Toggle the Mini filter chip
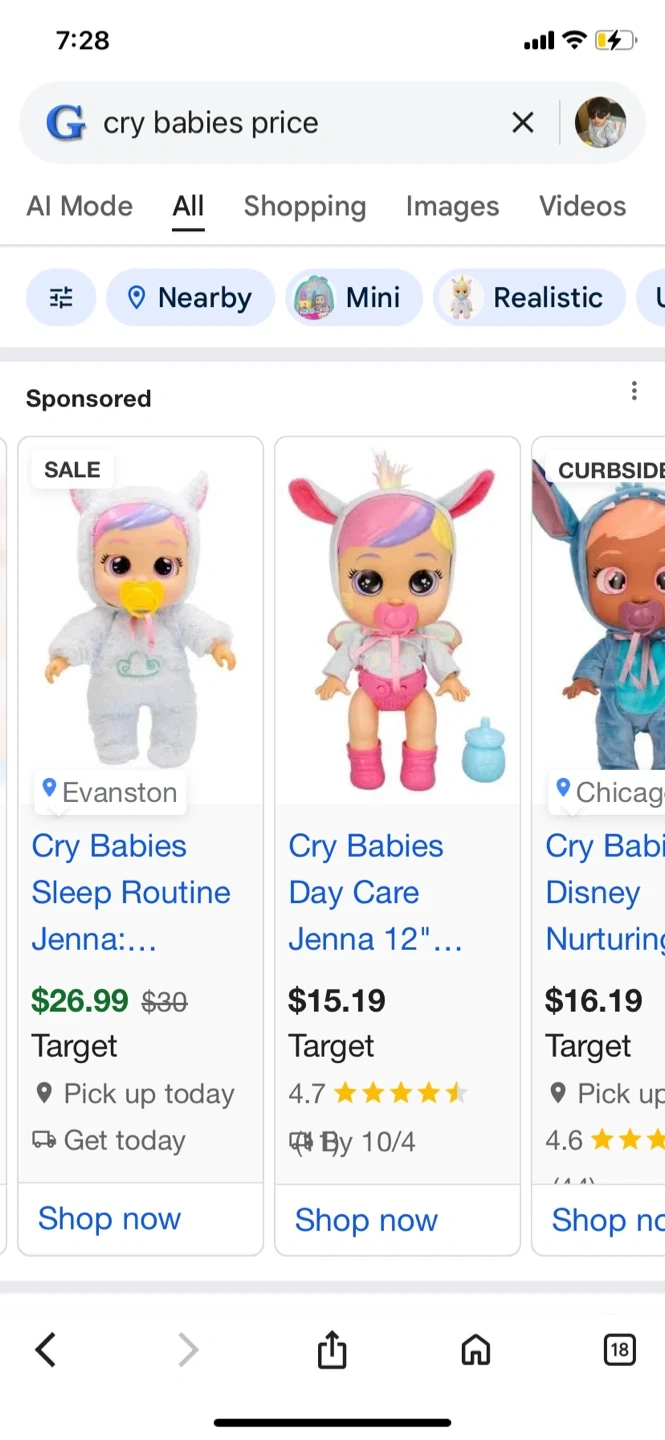This screenshot has height=1440, width=665. [x=354, y=298]
